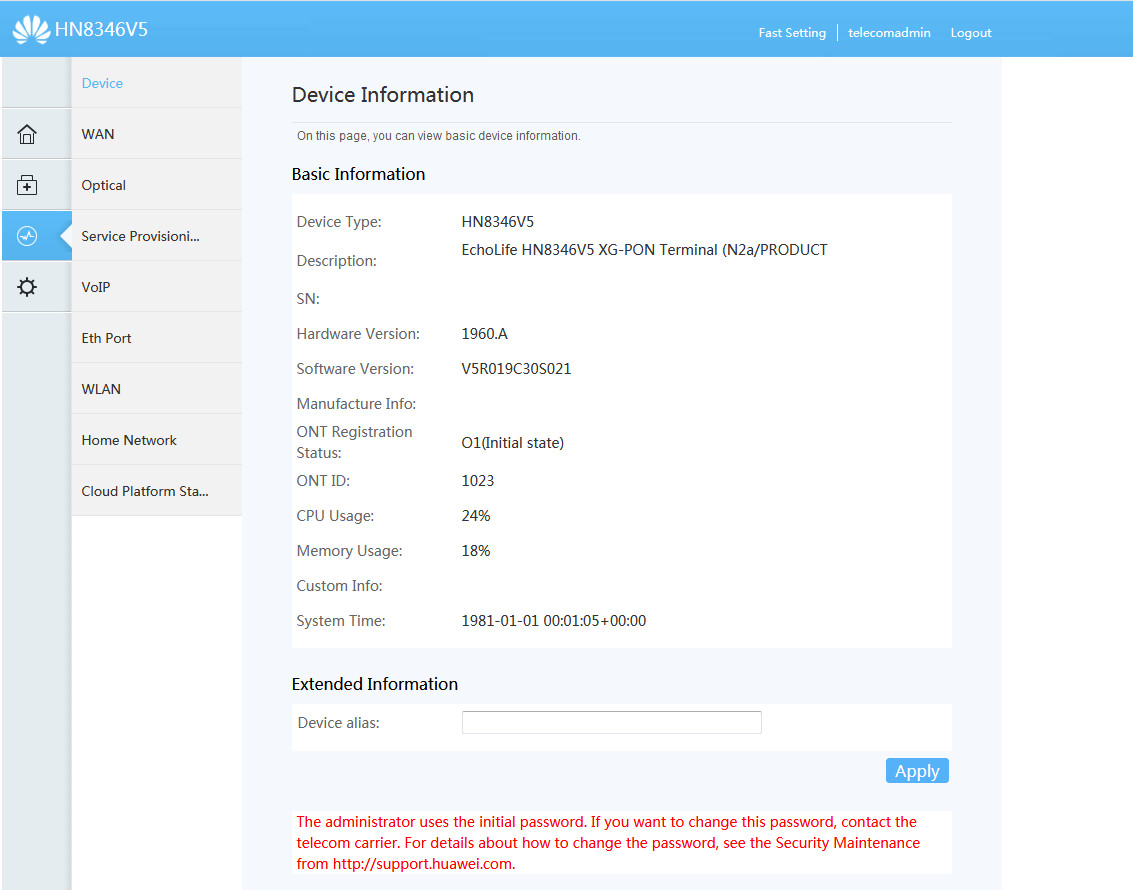This screenshot has width=1133, height=890.
Task: Click the Fast Setting link
Action: [792, 33]
